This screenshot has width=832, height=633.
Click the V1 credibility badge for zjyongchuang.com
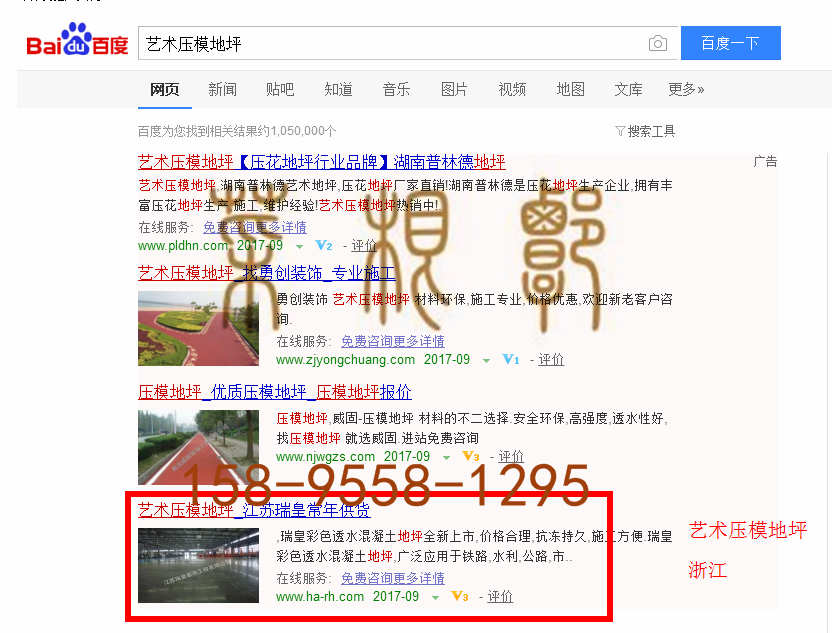coord(510,359)
